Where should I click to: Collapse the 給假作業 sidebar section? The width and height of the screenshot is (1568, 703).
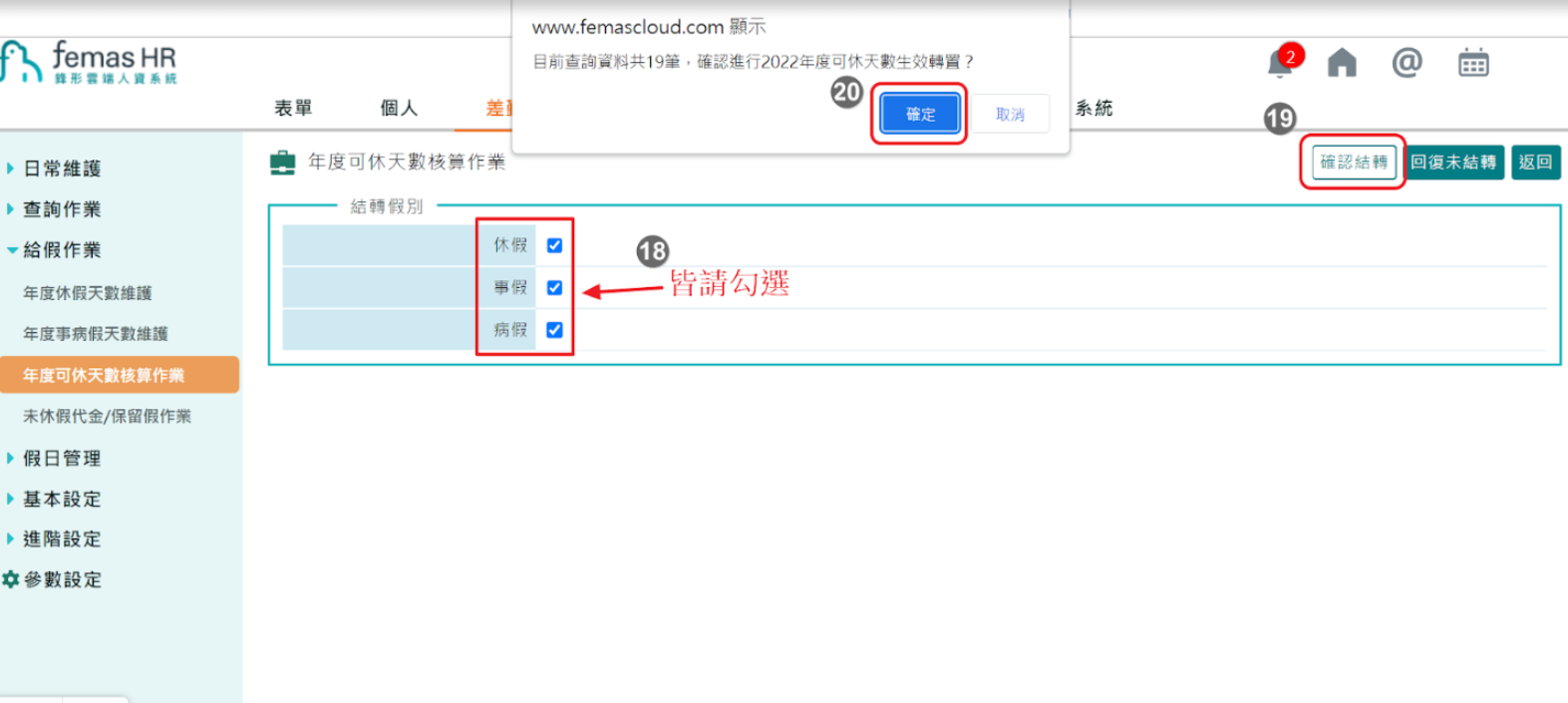tap(62, 250)
